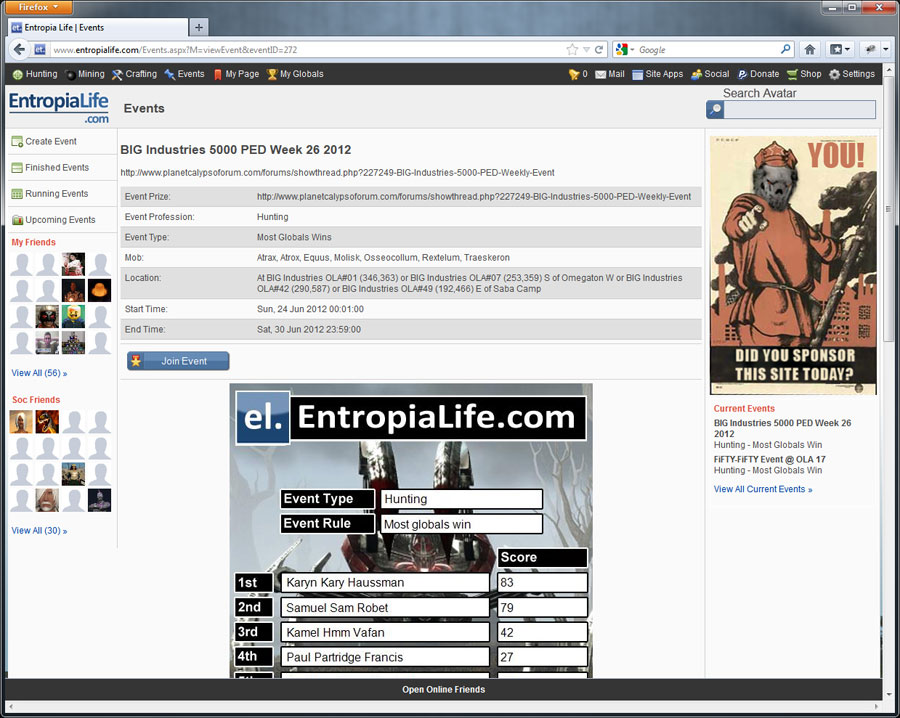
Task: Visit the Shop
Action: tap(804, 74)
